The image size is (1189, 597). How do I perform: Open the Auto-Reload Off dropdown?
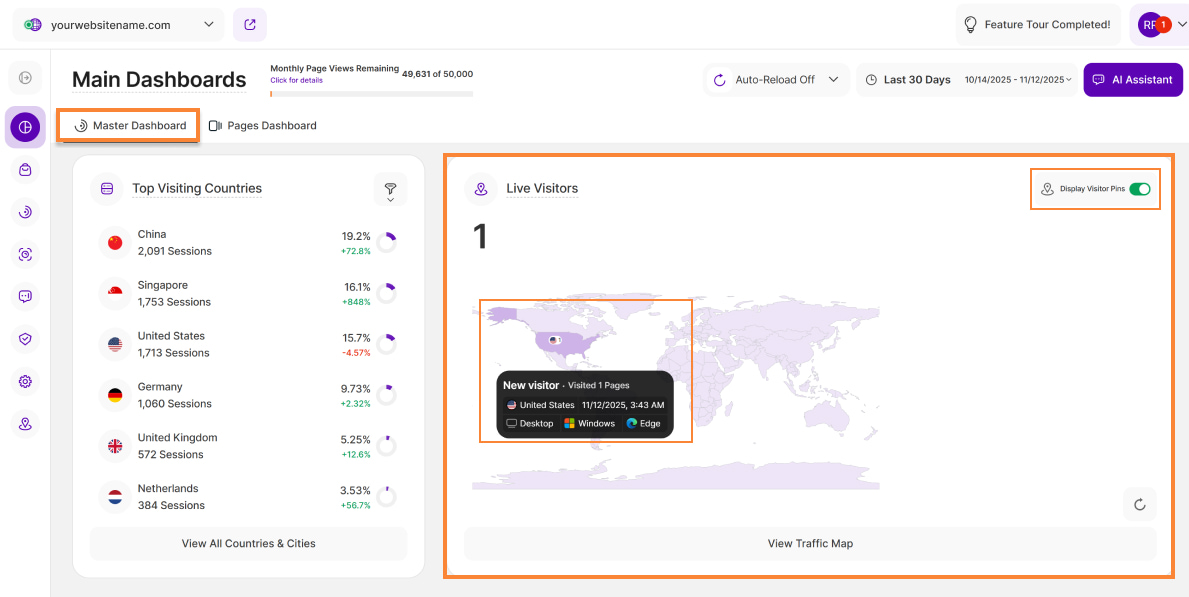click(x=776, y=80)
